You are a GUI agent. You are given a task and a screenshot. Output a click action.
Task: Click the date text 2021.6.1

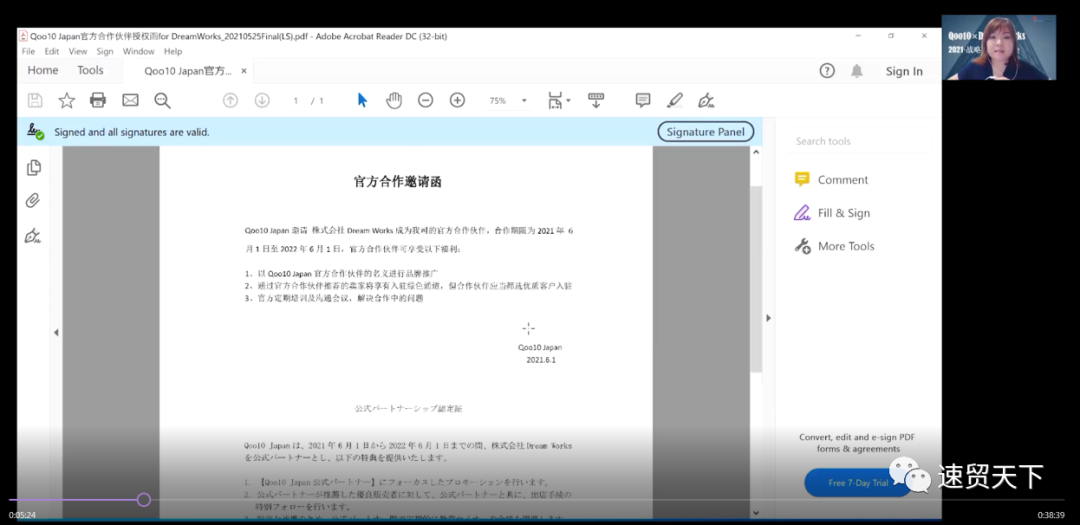click(x=541, y=360)
